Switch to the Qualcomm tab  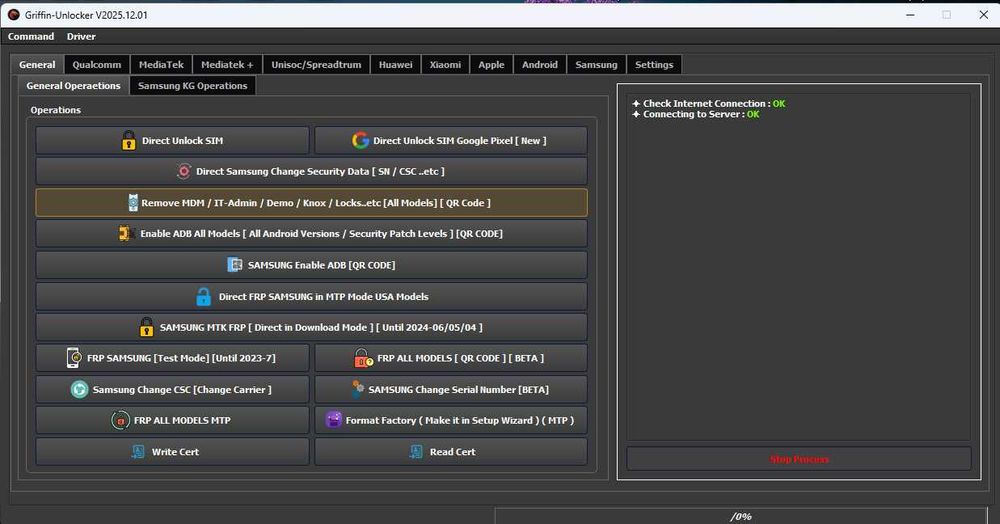pos(97,64)
